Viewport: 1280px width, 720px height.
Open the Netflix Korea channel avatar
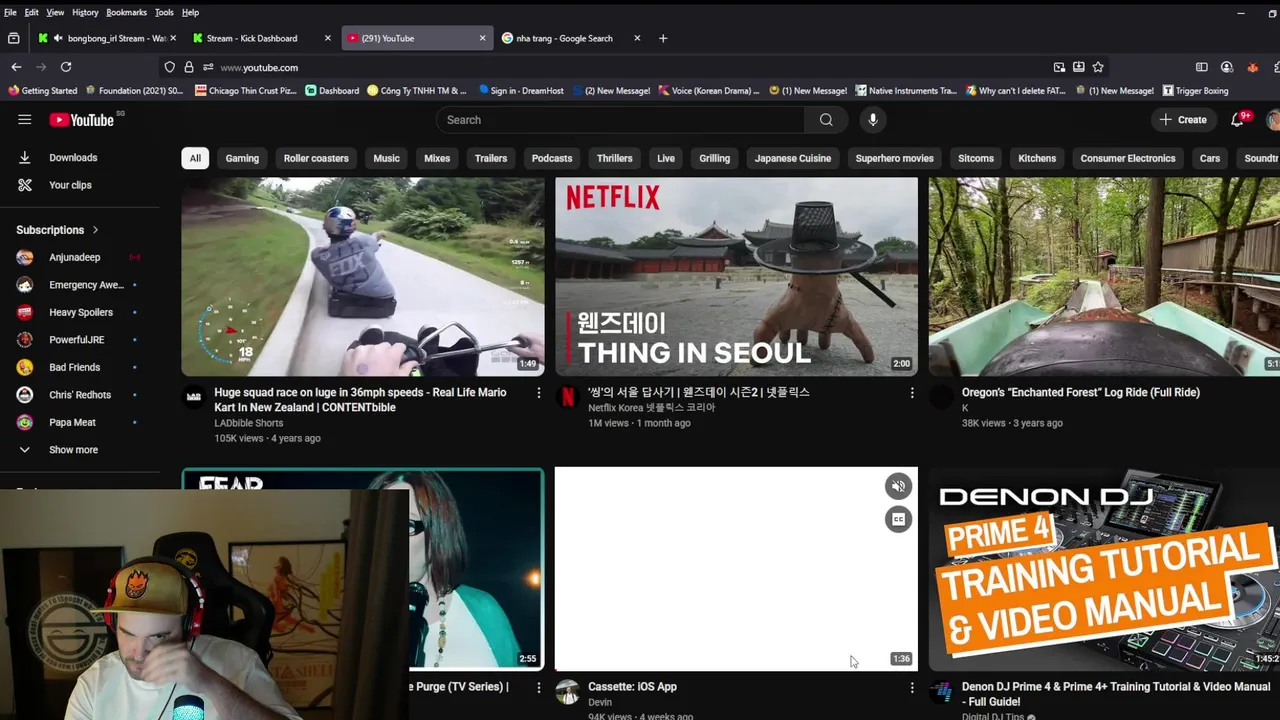click(567, 397)
